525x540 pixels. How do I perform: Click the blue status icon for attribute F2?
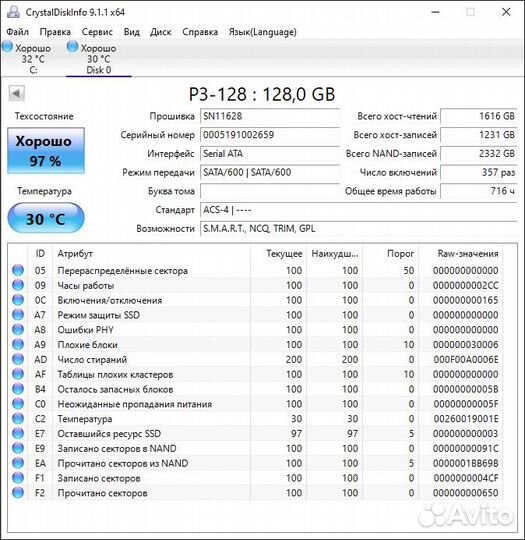(18, 493)
